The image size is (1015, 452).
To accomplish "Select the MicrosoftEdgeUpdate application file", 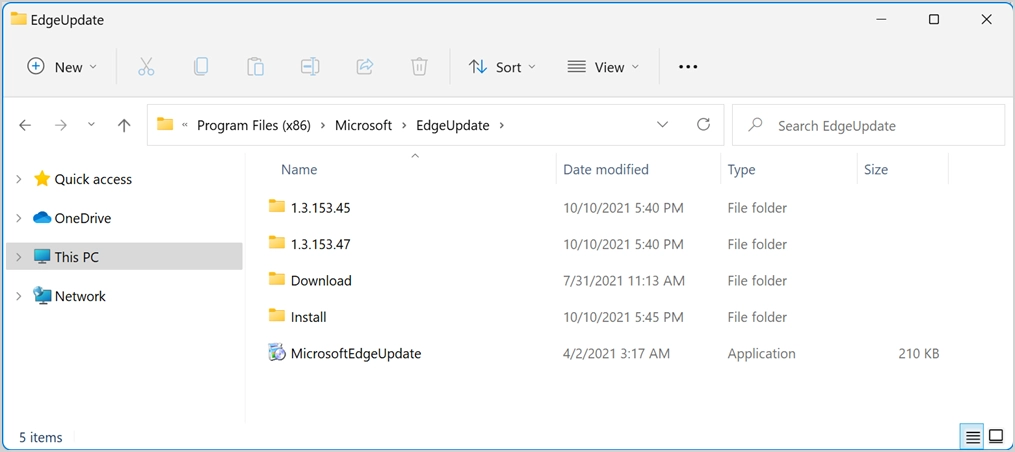I will pos(355,353).
